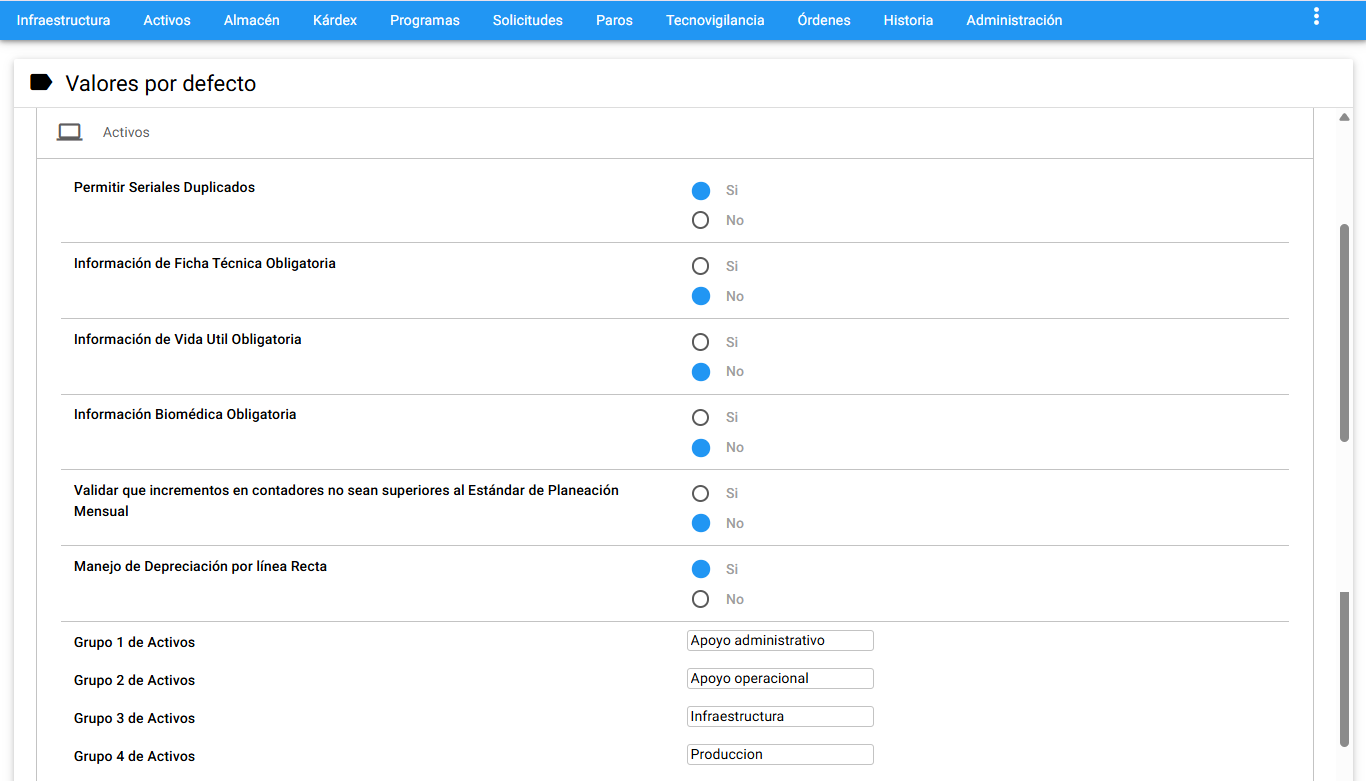Screen dimensions: 1366x781
Task: Select No for Información de Ficha Técnica Obligatoria
Action: coord(701,296)
